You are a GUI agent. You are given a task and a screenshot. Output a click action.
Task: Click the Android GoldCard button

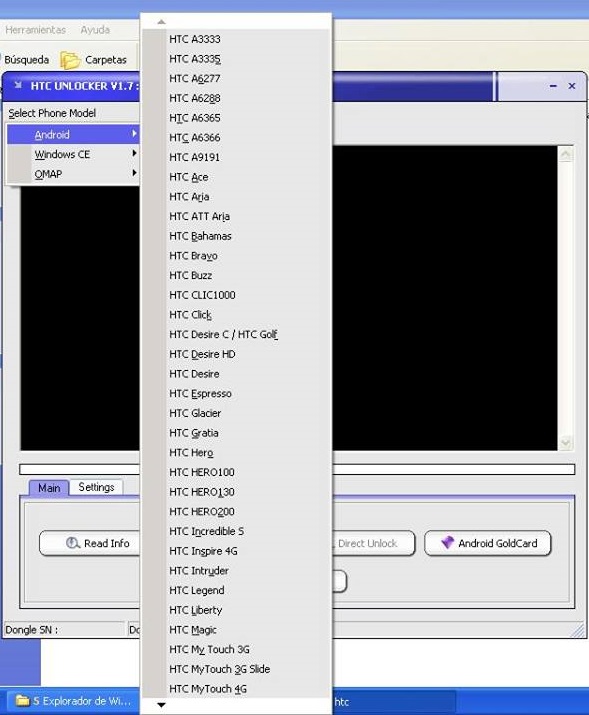(x=487, y=543)
